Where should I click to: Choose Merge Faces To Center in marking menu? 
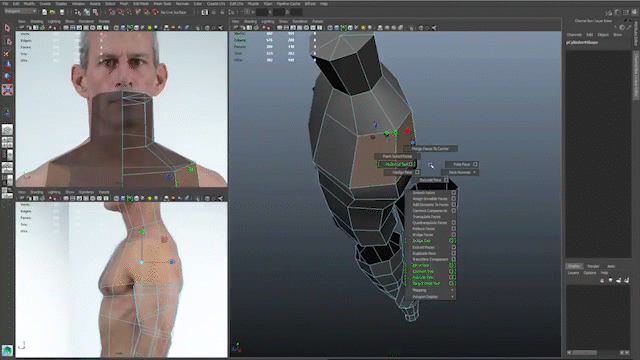[x=430, y=149]
